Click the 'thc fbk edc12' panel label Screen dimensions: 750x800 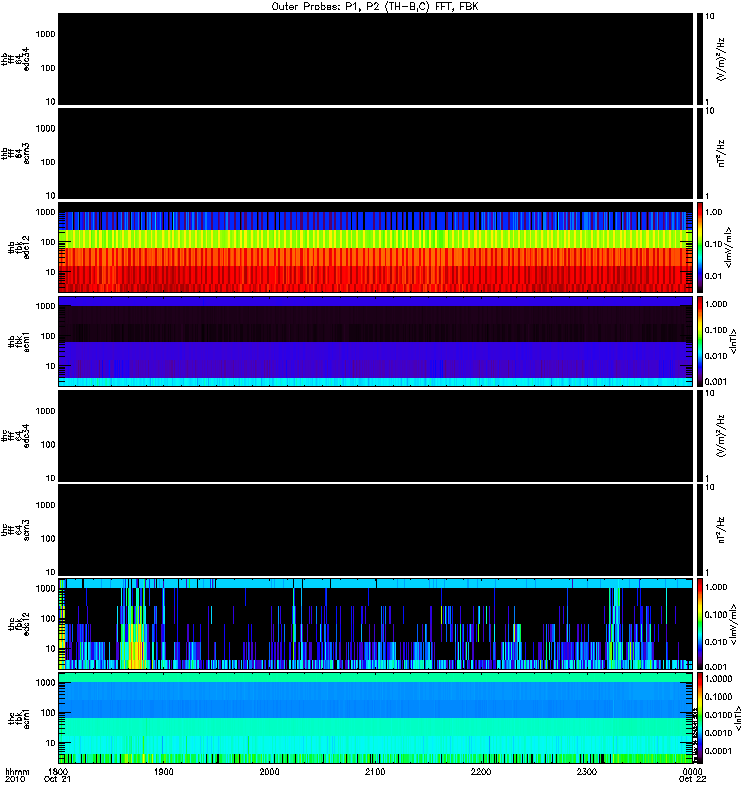pos(19,624)
